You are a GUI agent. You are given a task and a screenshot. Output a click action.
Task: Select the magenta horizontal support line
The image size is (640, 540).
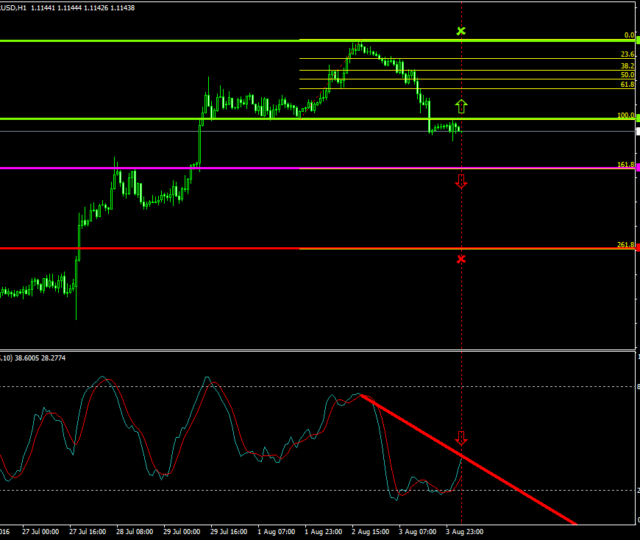coord(150,168)
